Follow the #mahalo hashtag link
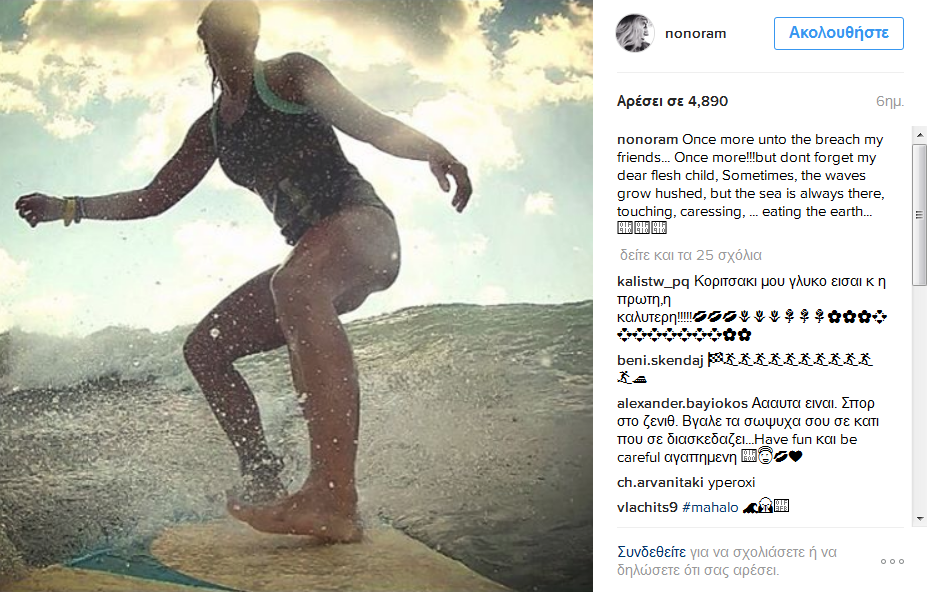 710,507
